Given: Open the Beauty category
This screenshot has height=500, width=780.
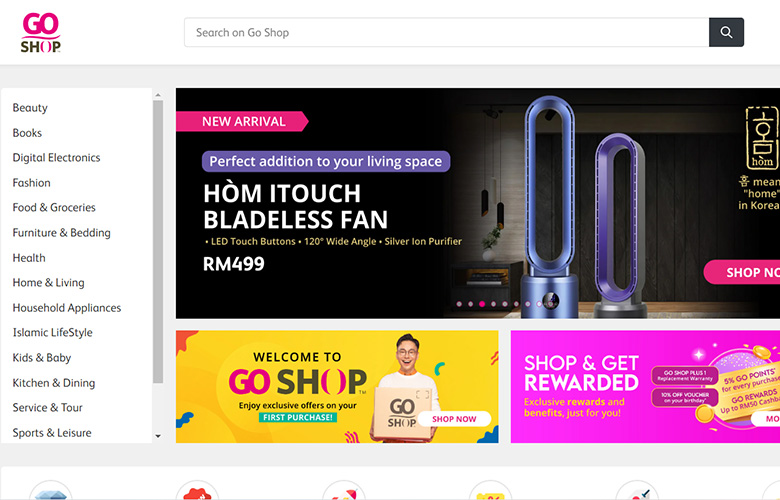Looking at the screenshot, I should click(30, 108).
